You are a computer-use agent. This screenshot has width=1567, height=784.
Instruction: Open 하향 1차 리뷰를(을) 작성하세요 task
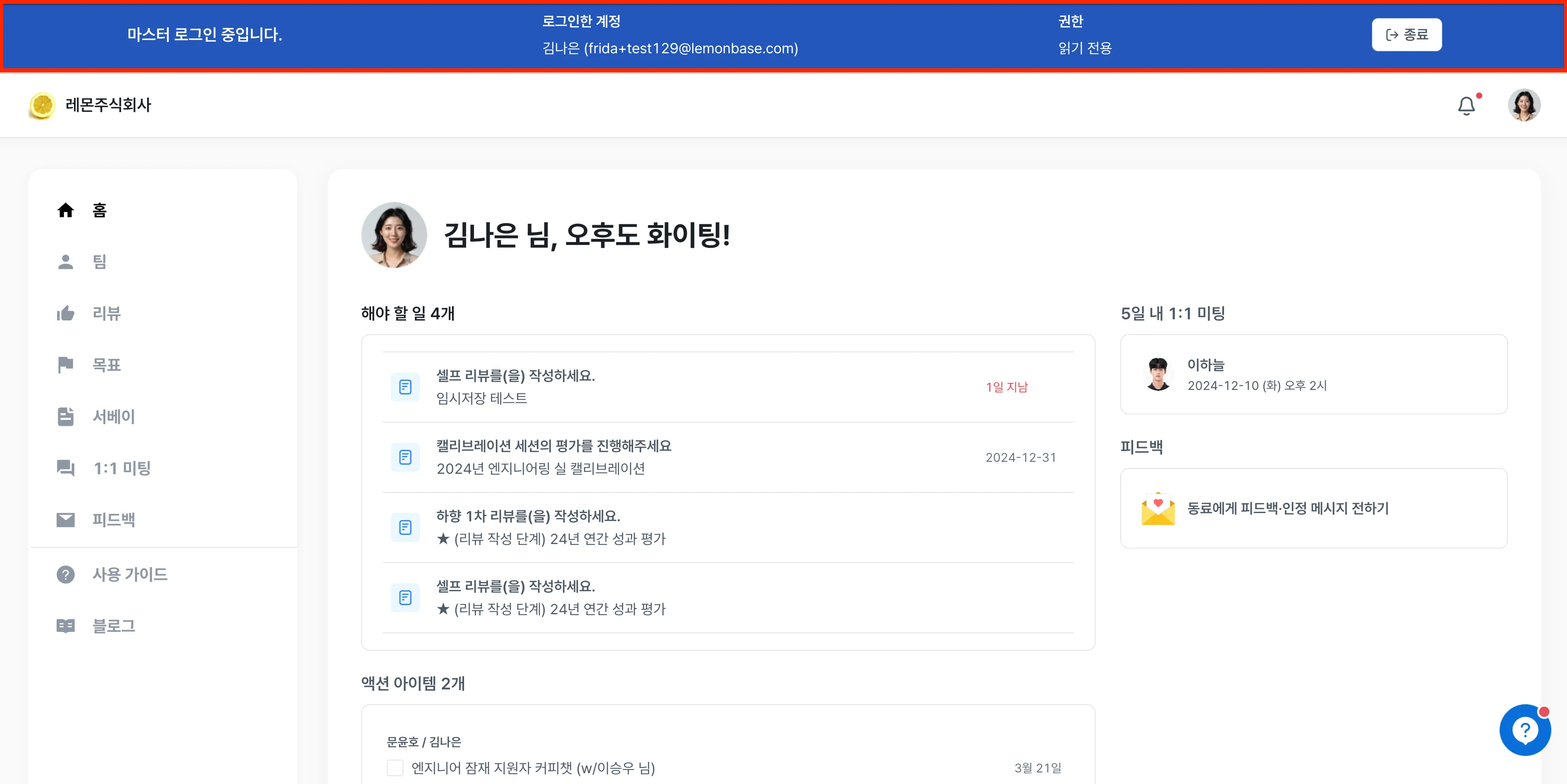pyautogui.click(x=728, y=527)
